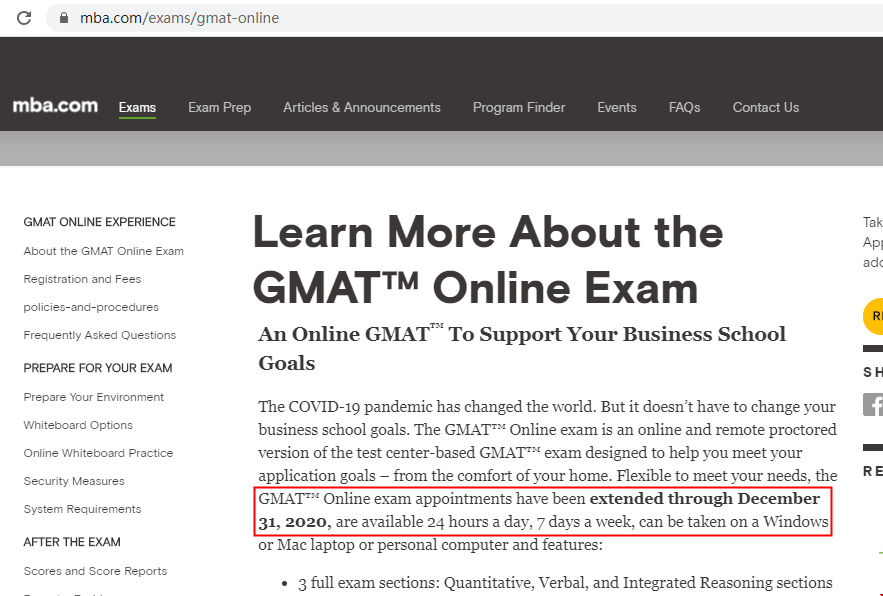Open Frequently Asked Questions in sidebar

(x=100, y=335)
